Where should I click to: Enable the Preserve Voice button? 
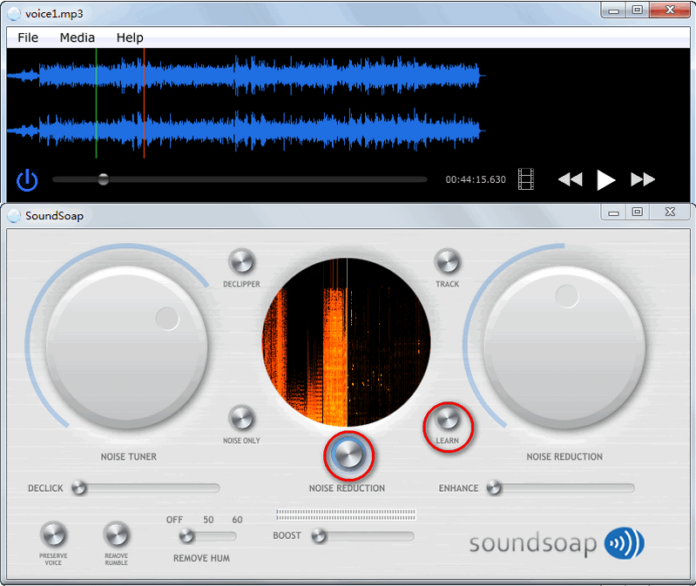pyautogui.click(x=53, y=534)
